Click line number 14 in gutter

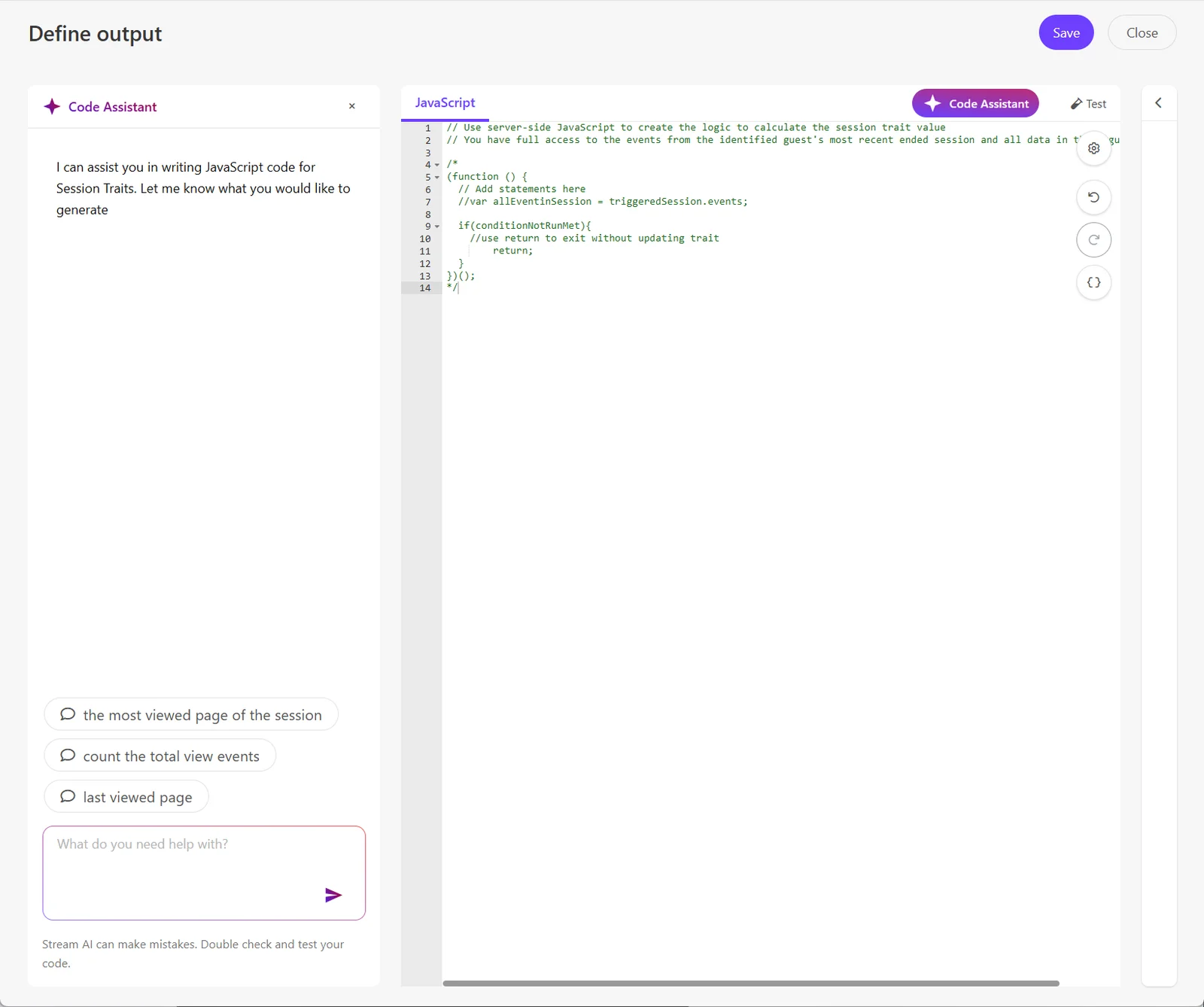click(x=425, y=288)
